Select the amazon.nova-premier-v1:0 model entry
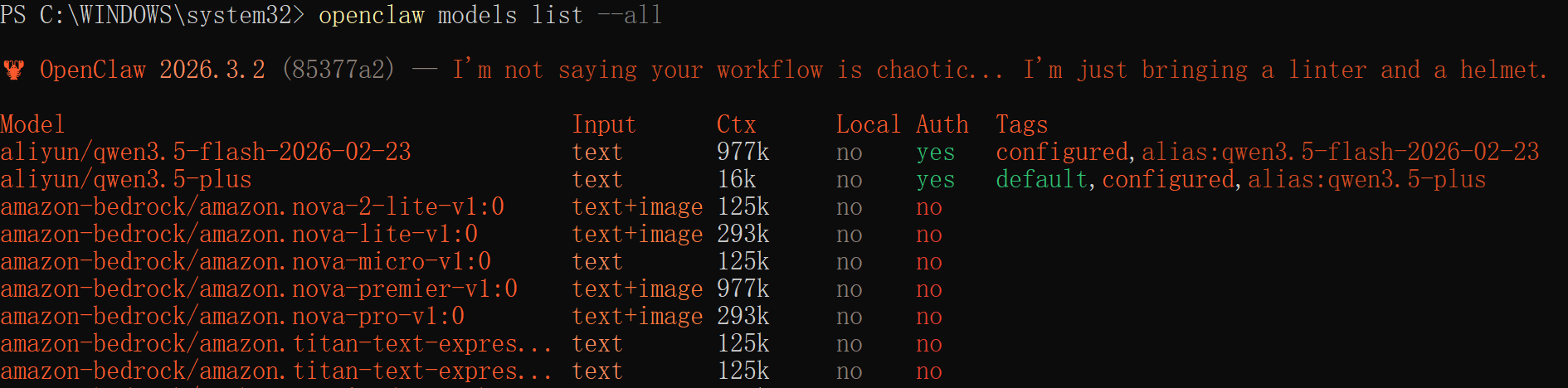The image size is (1568, 388). point(259,289)
